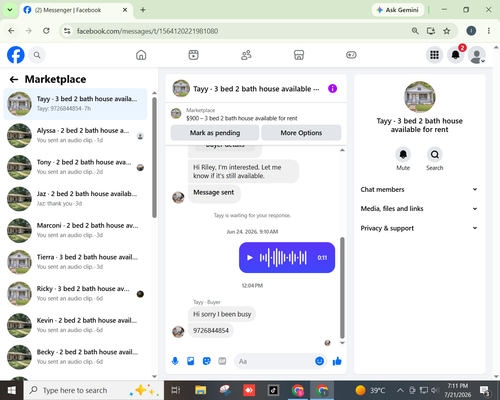Open Chrome's three-dot menu
Image resolution: width=500 pixels, height=400 pixels.
click(489, 31)
